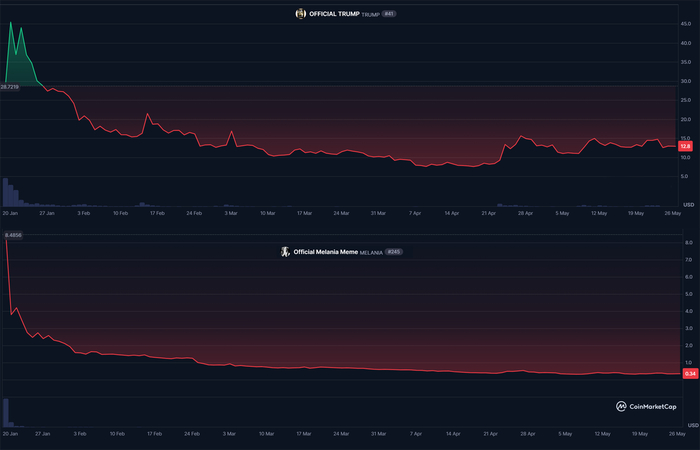Click the OFFICIAL TRUMP coin logo icon
This screenshot has width=700, height=450.
(x=300, y=13)
